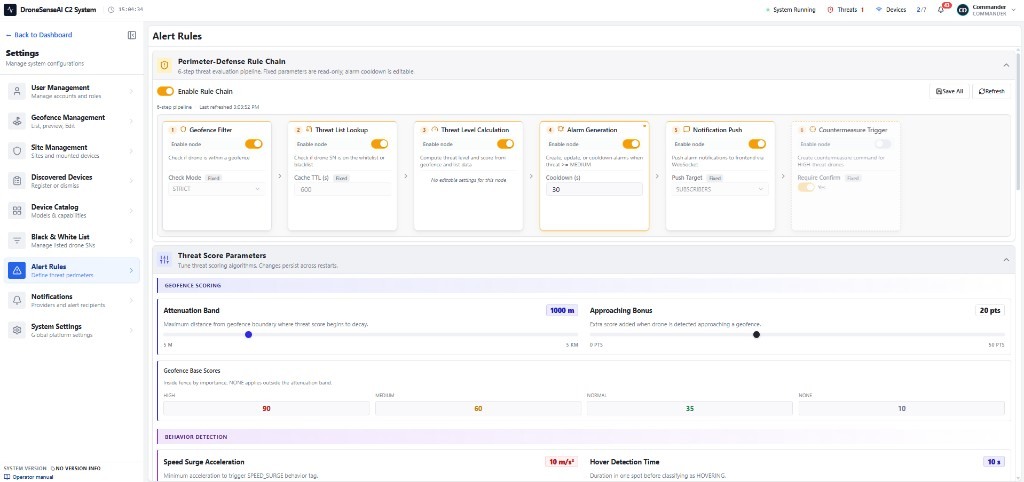
Task: Click the NONE base score field 10
Action: point(901,408)
